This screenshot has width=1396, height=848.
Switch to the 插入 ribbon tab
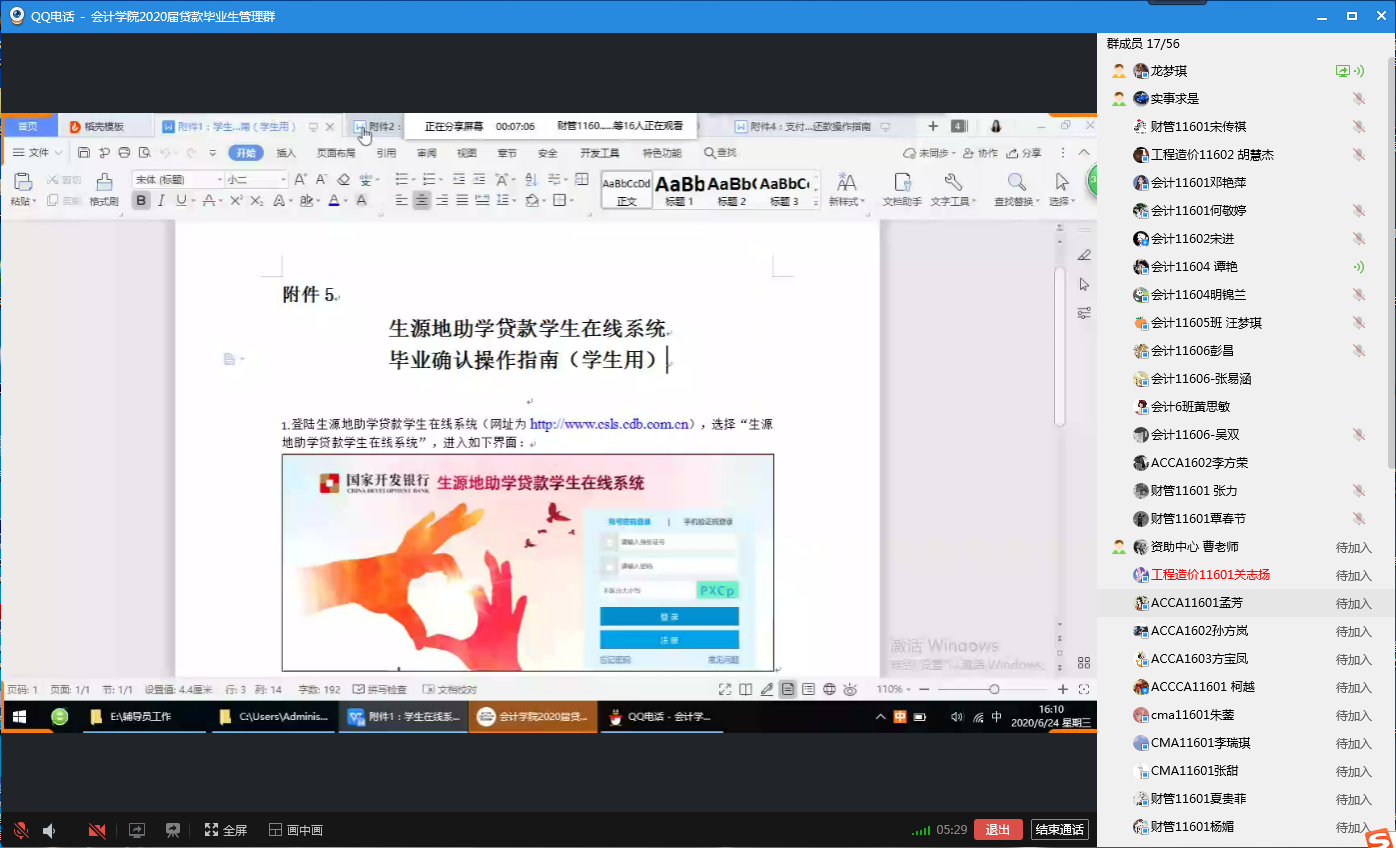286,153
